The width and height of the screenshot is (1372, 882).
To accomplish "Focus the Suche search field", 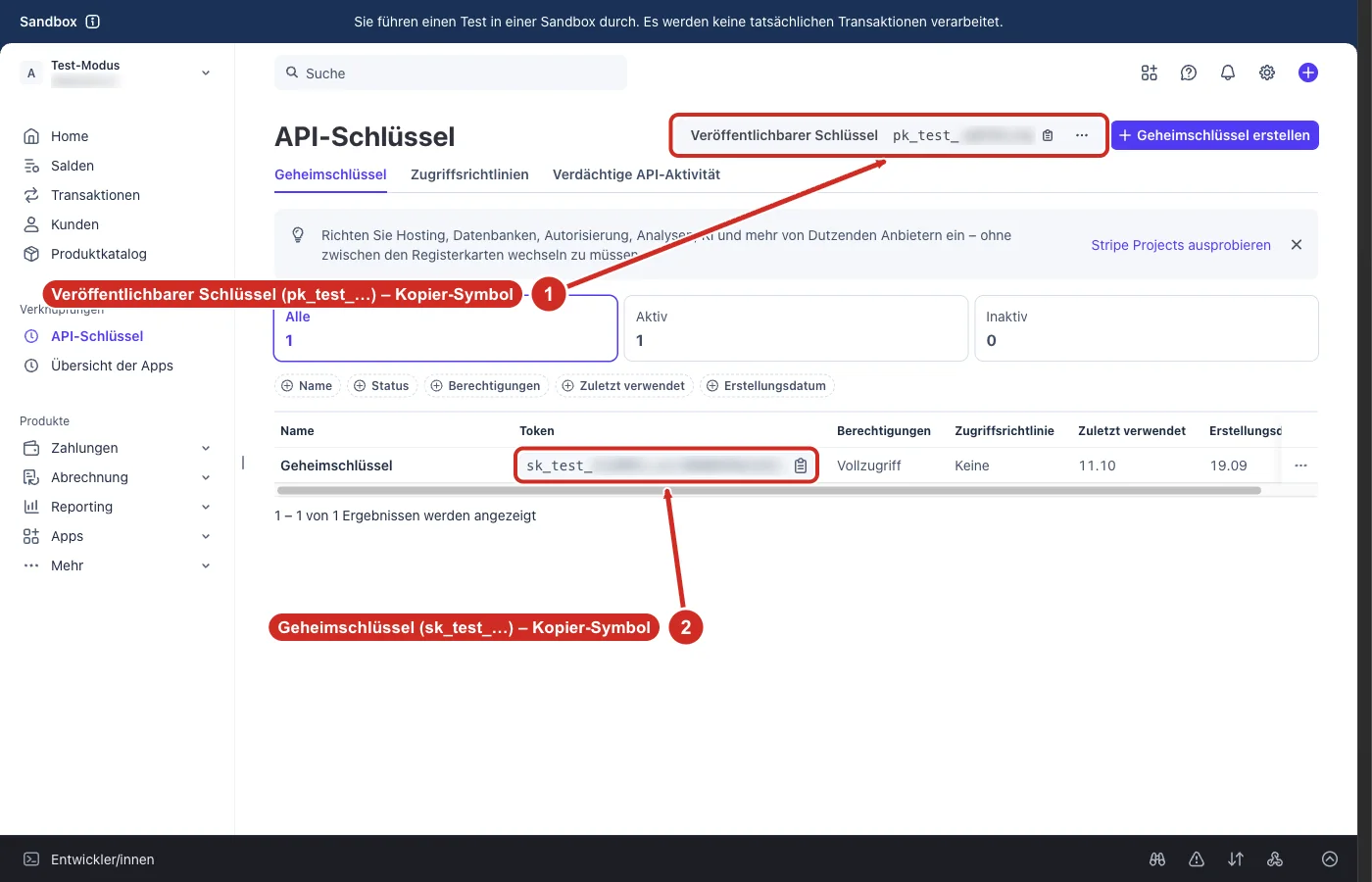I will [x=451, y=73].
